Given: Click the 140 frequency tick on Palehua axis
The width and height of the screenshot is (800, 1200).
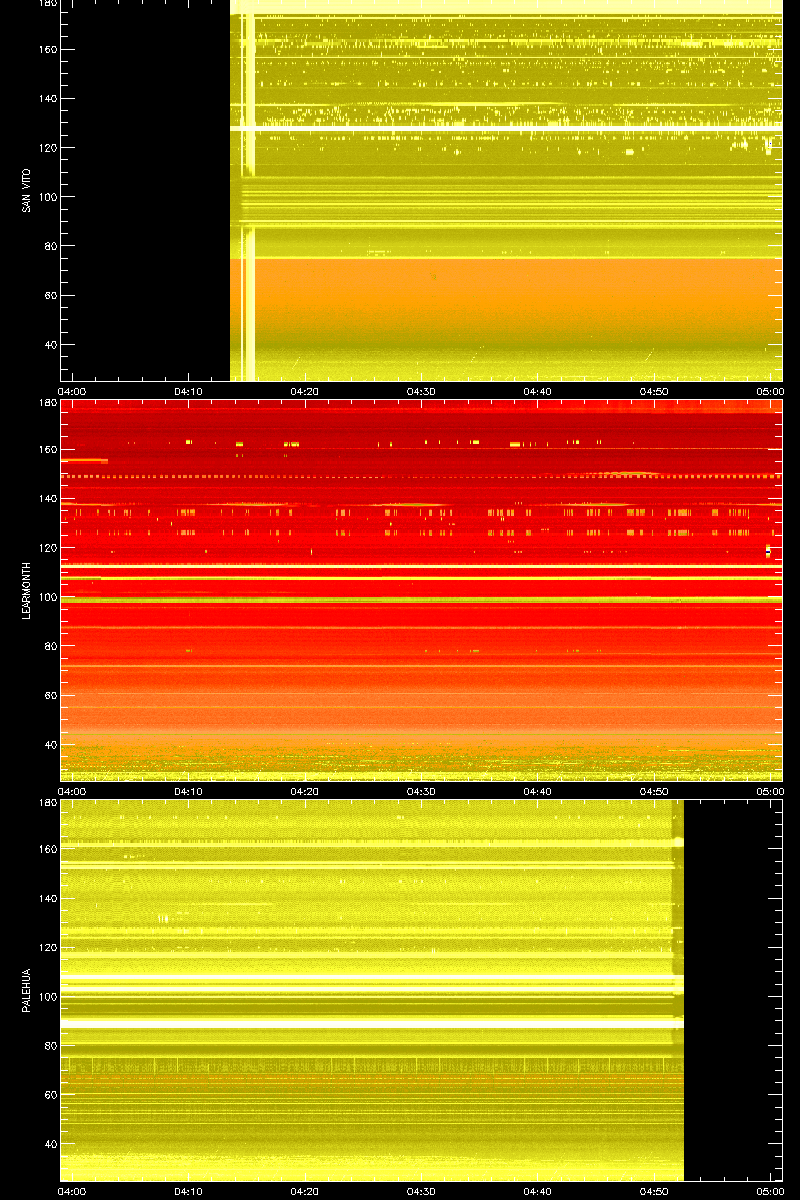Looking at the screenshot, I should pyautogui.click(x=47, y=898).
